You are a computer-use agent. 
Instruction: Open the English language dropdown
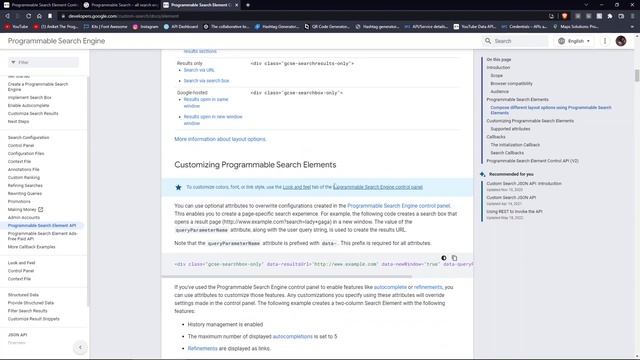pyautogui.click(x=574, y=41)
